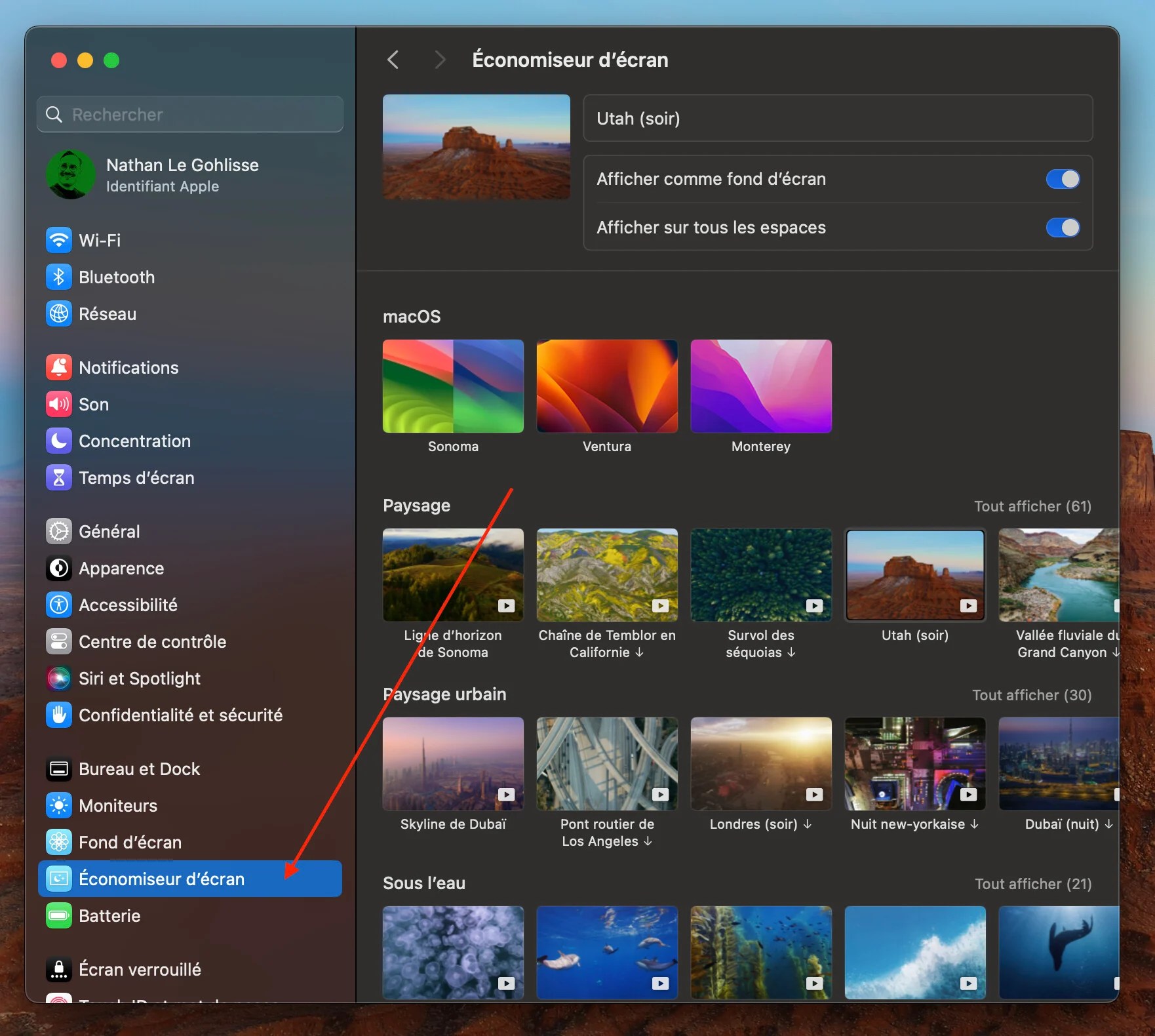Choose Survol des séquoias thumbnail
The height and width of the screenshot is (1036, 1155).
click(x=761, y=575)
